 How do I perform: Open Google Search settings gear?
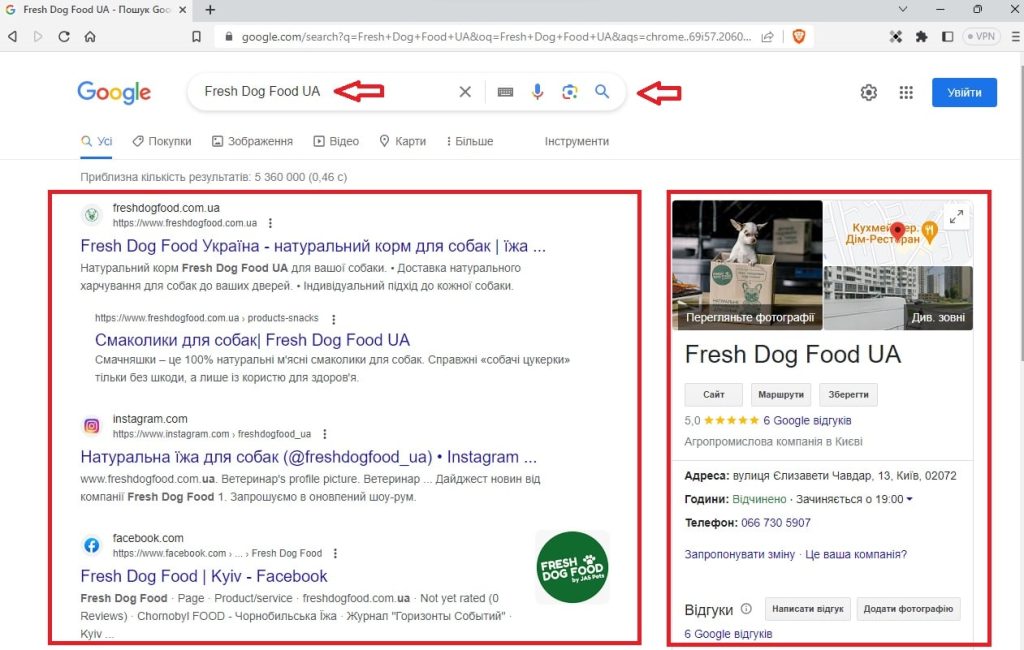tap(868, 92)
